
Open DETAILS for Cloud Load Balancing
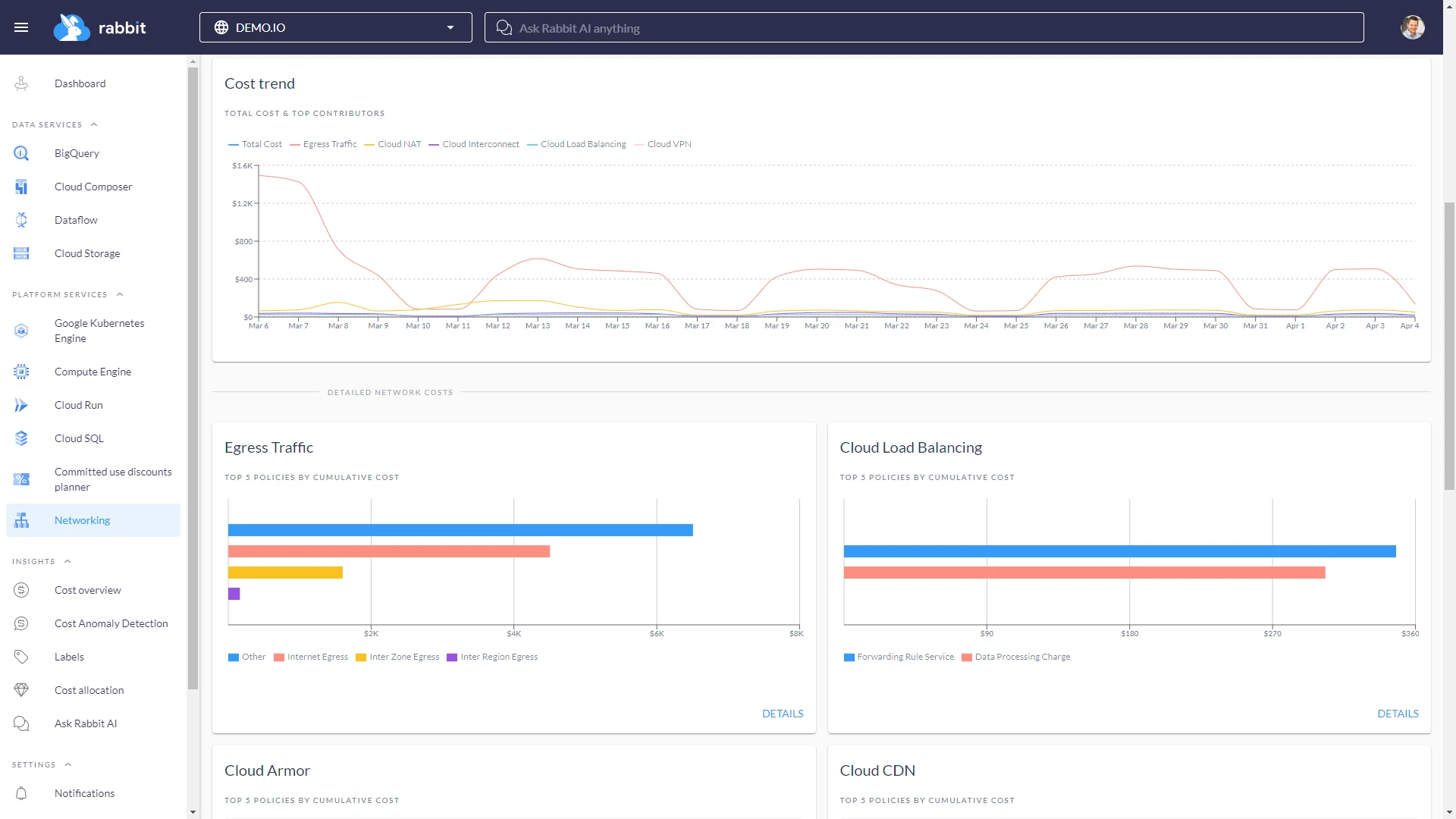click(x=1398, y=714)
